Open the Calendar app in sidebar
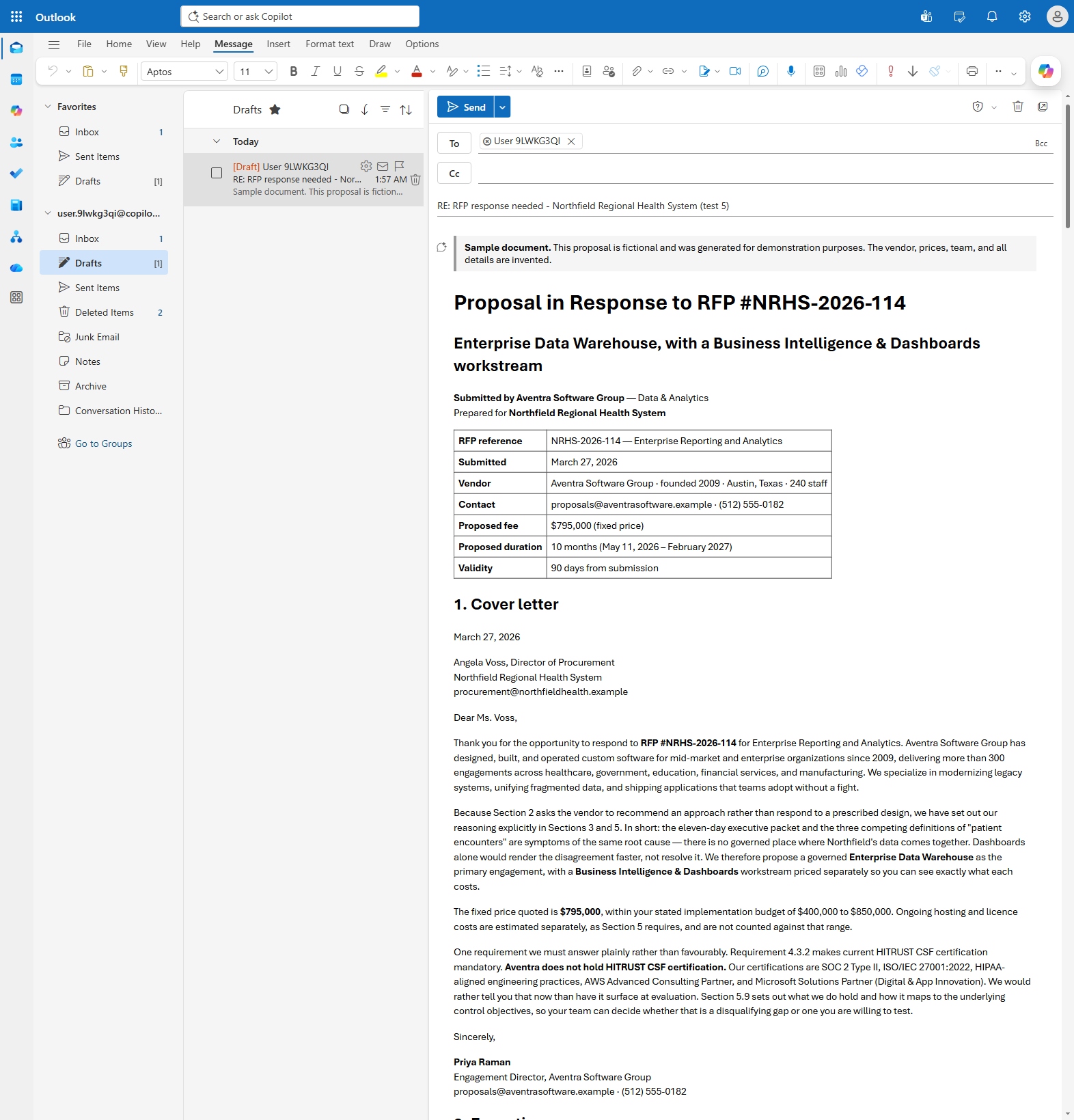The height and width of the screenshot is (1120, 1074). tap(16, 79)
